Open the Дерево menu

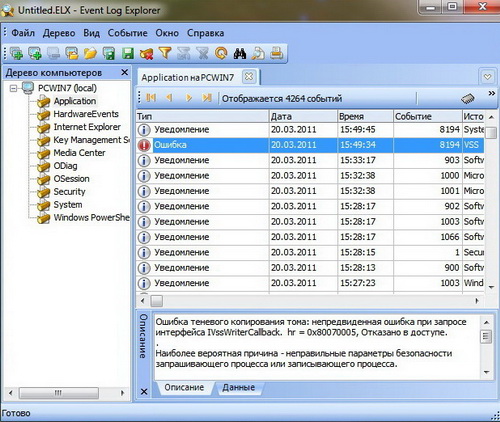coord(59,33)
